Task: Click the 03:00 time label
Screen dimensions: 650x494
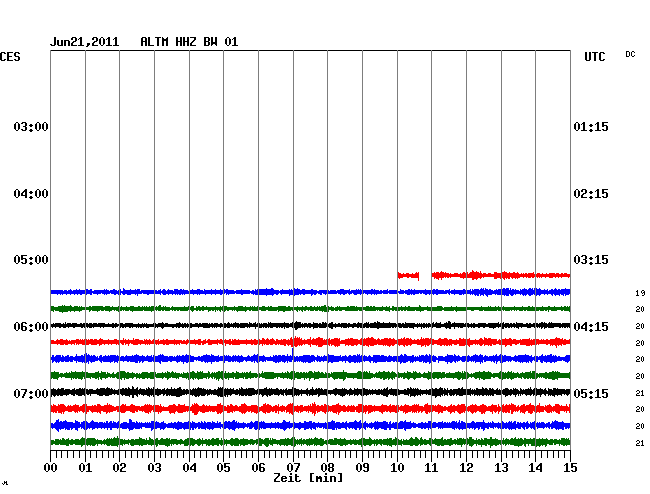Action: [x=31, y=127]
